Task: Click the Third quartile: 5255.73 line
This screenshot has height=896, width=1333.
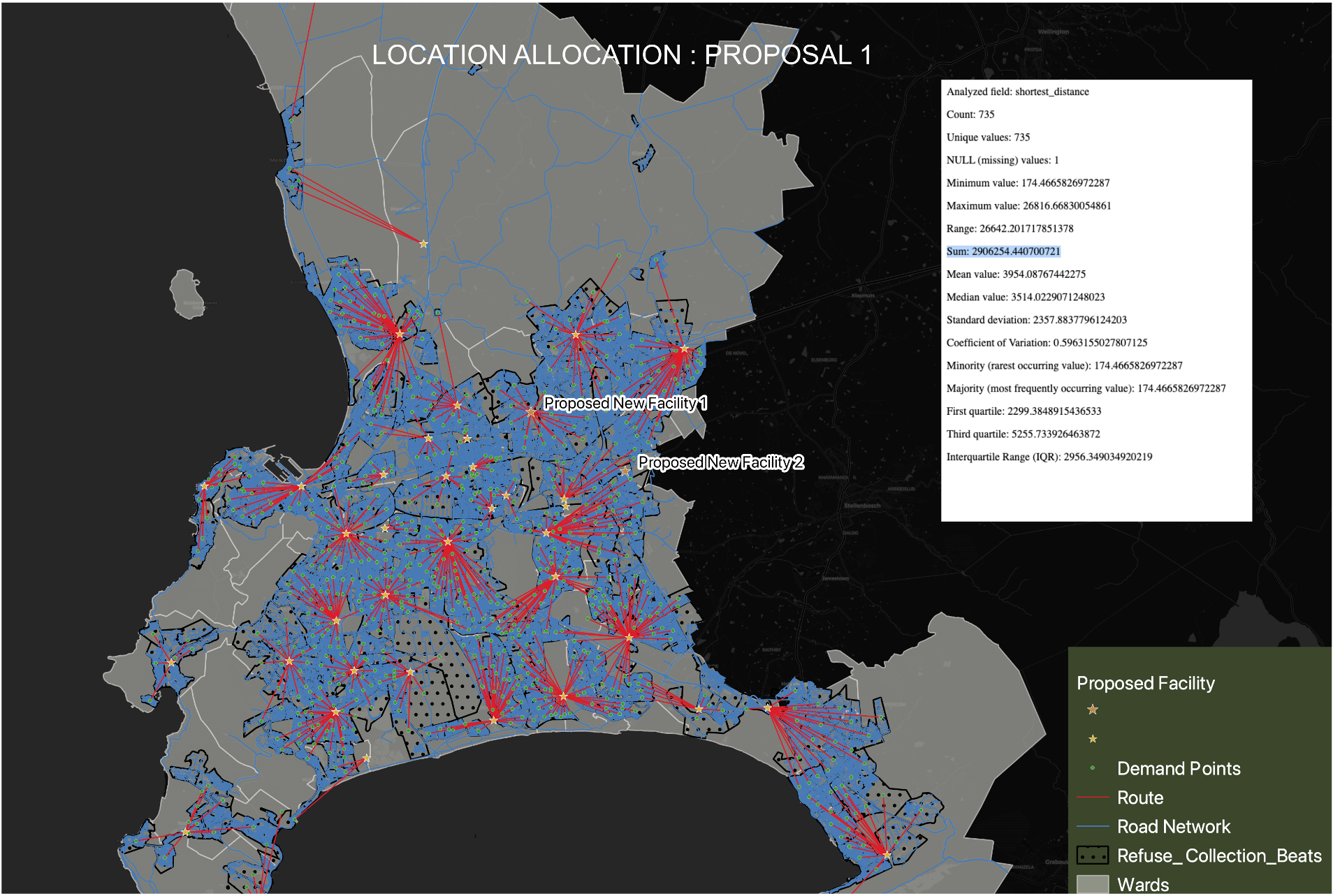Action: pos(1023,434)
